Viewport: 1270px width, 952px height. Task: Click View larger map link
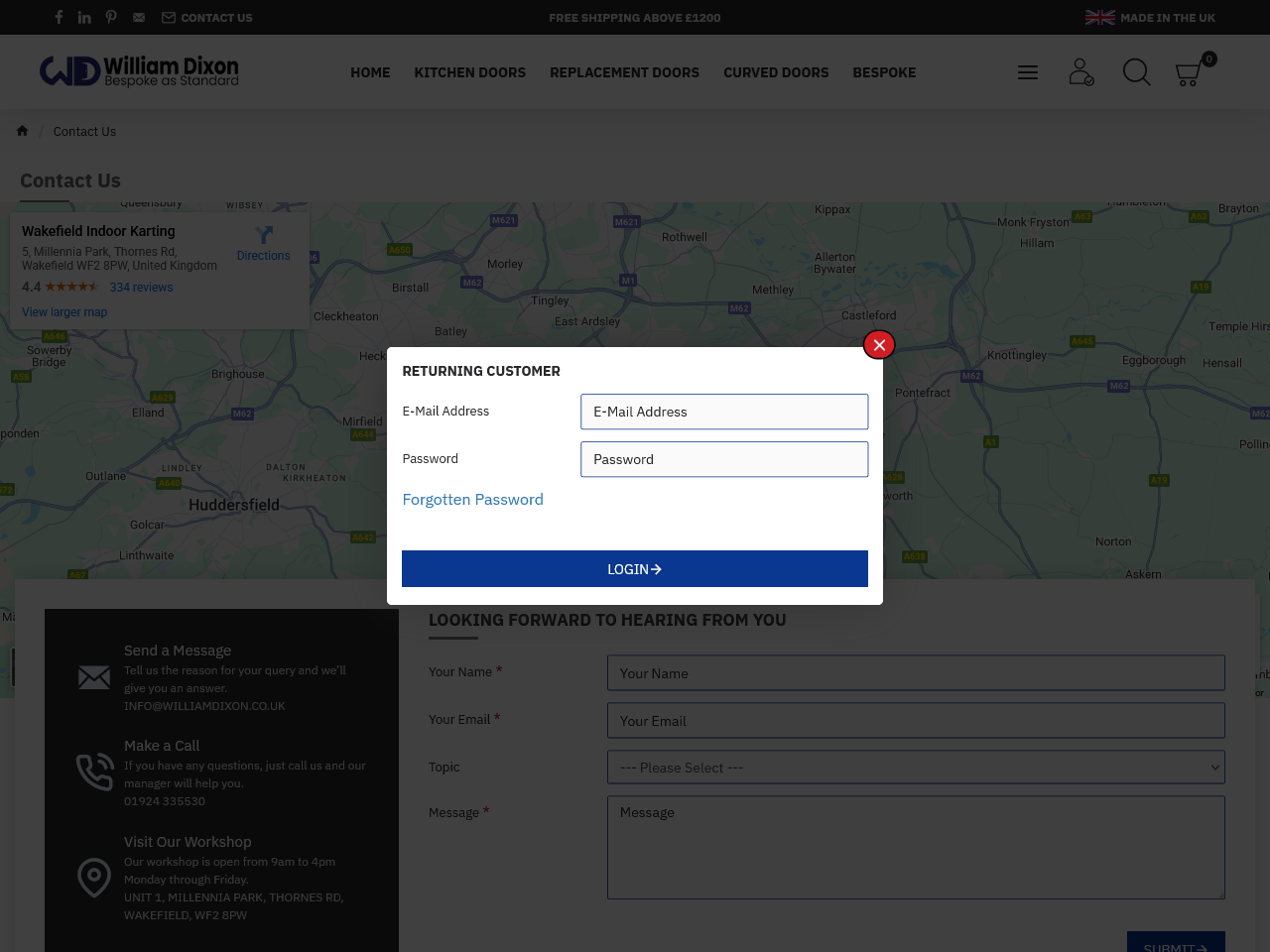[64, 312]
